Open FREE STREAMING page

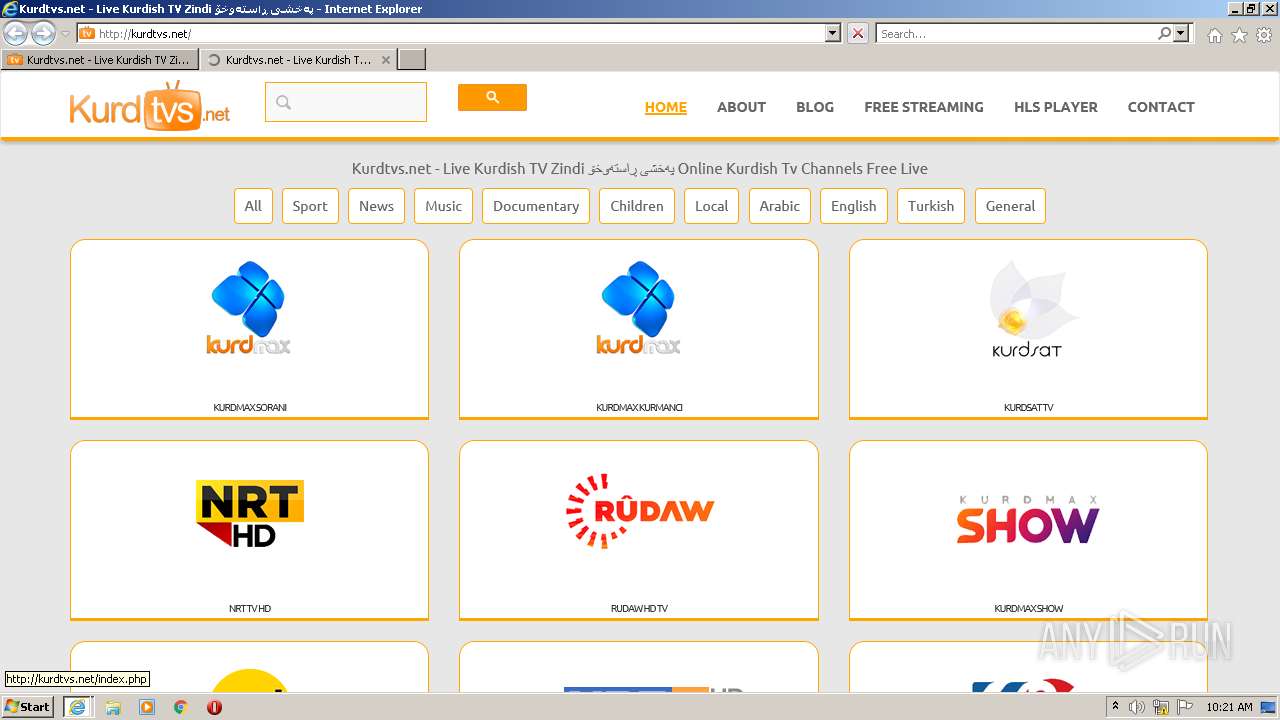pos(924,107)
